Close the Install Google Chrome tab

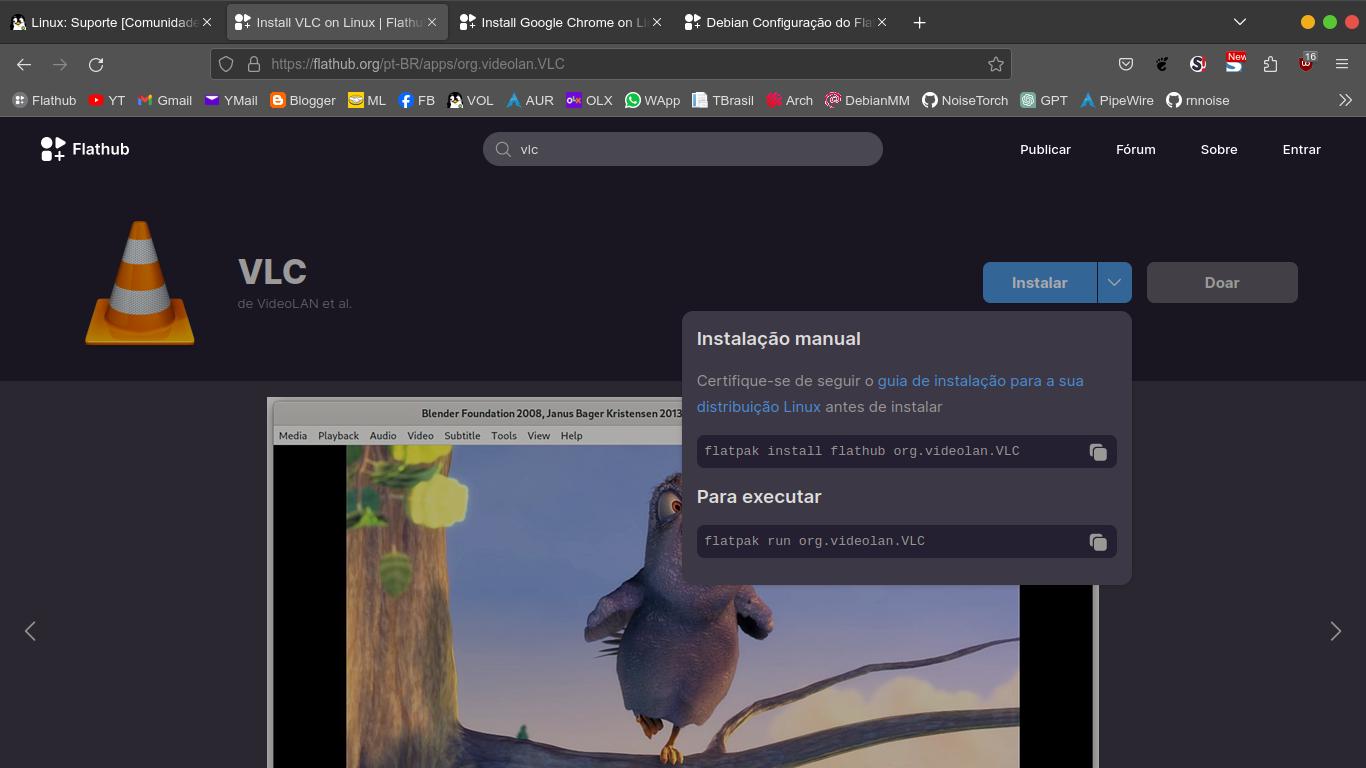(657, 22)
